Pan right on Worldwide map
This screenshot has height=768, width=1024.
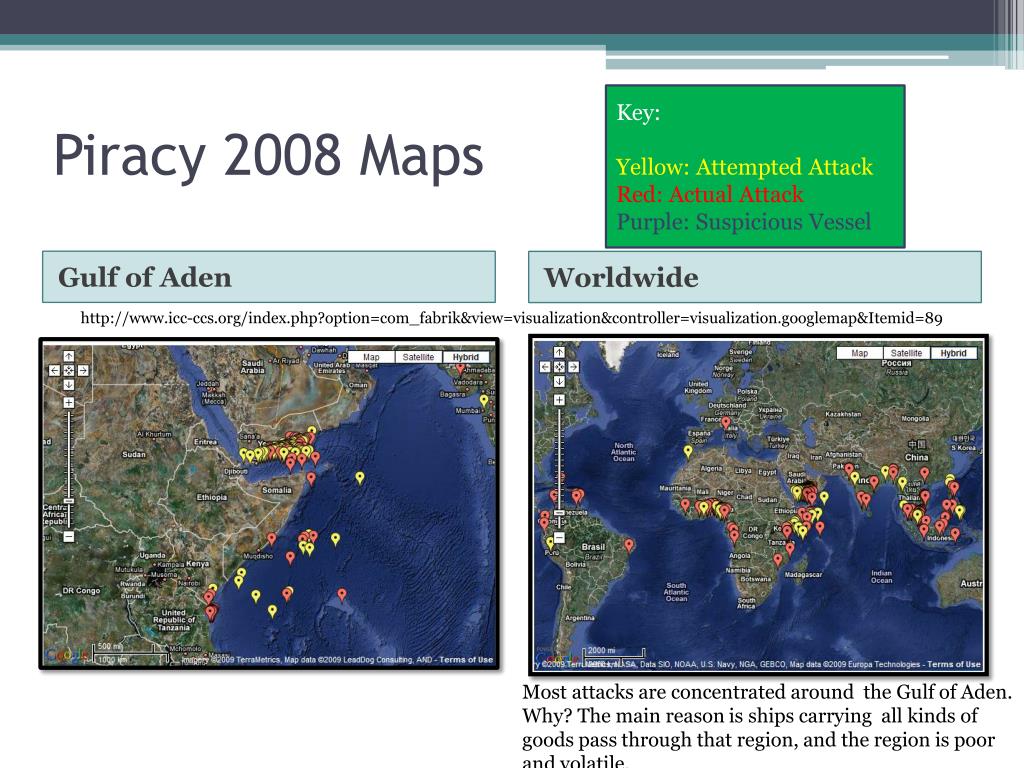click(573, 367)
